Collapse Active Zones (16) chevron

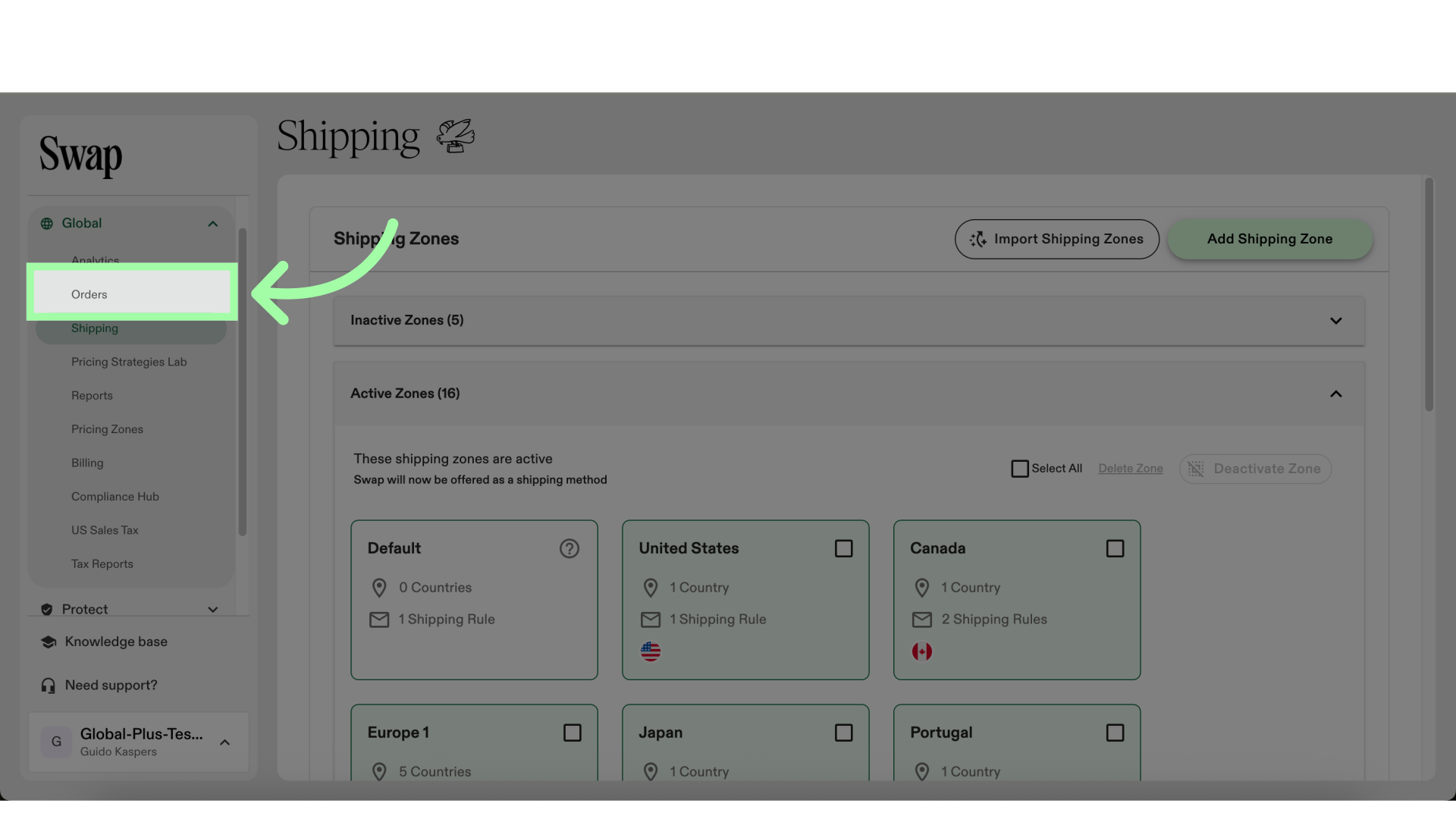coord(1336,394)
